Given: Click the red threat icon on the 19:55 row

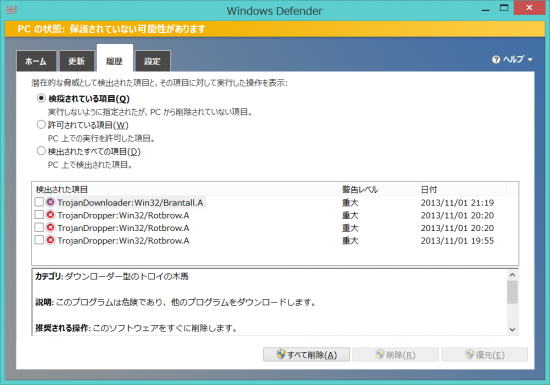Looking at the screenshot, I should coord(51,240).
